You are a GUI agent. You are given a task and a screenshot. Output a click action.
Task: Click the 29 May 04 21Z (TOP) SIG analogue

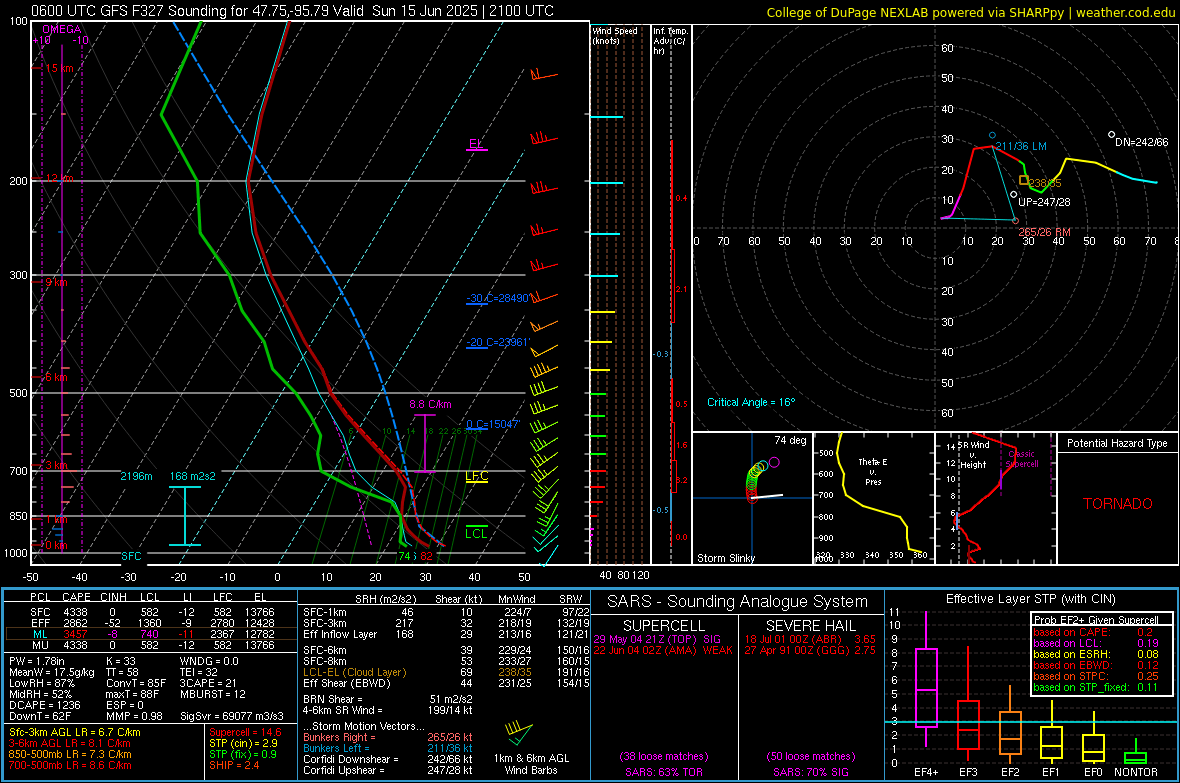[x=657, y=639]
